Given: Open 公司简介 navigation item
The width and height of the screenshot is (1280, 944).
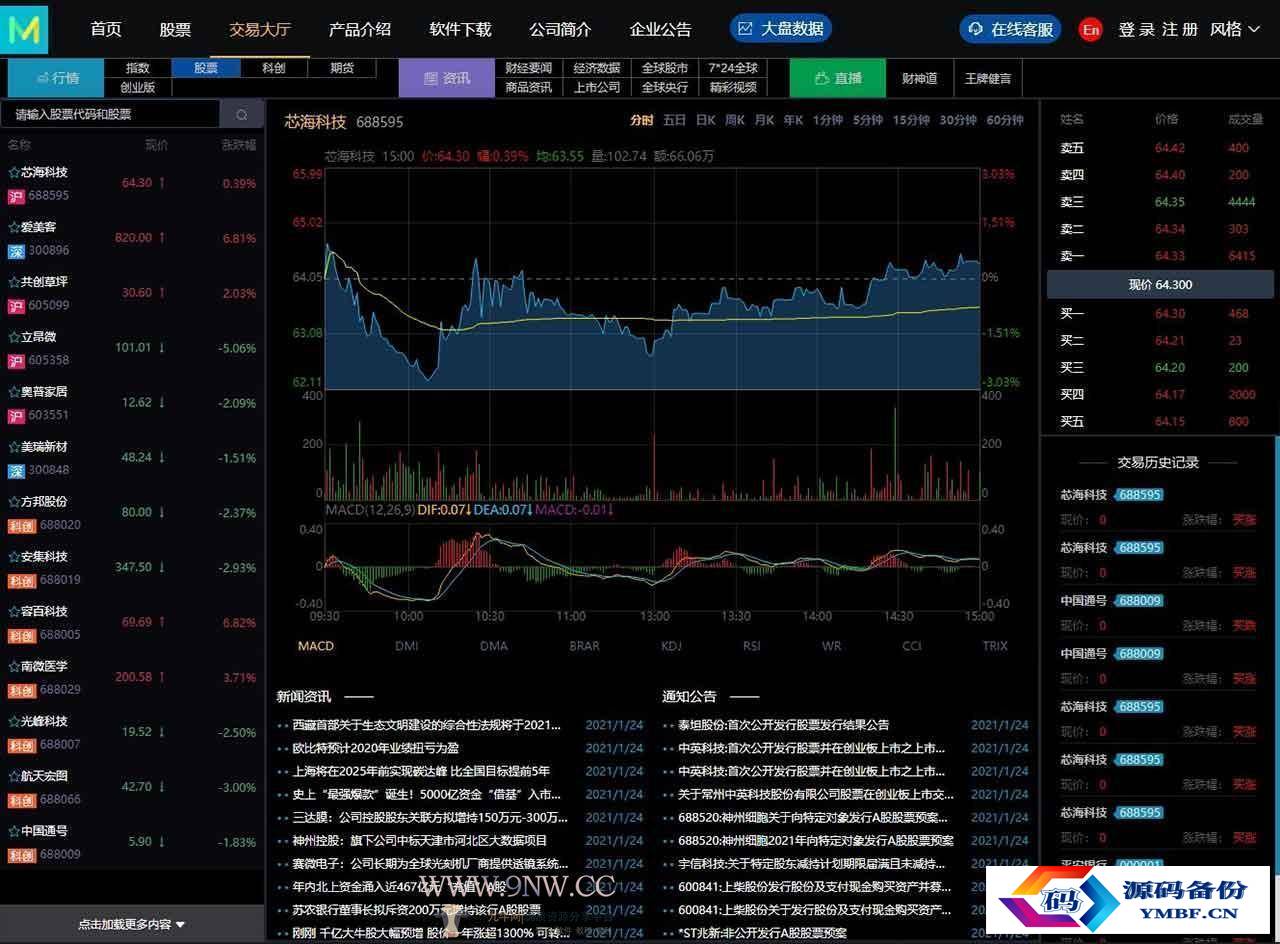Looking at the screenshot, I should pyautogui.click(x=560, y=29).
